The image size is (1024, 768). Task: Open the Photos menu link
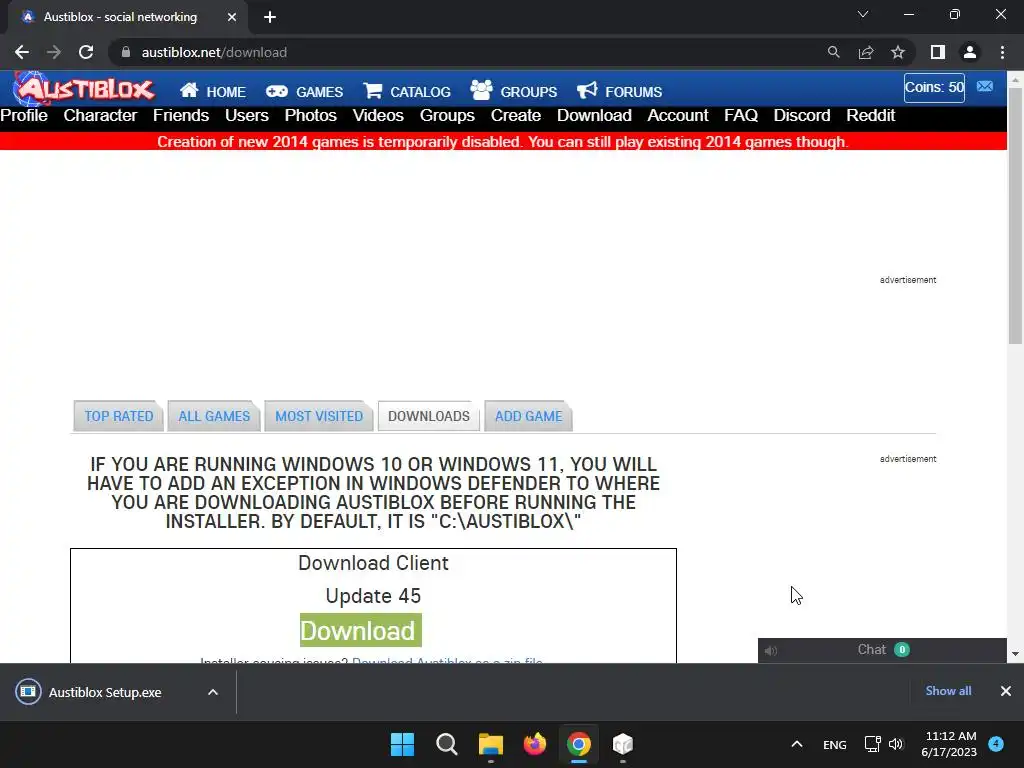point(310,116)
